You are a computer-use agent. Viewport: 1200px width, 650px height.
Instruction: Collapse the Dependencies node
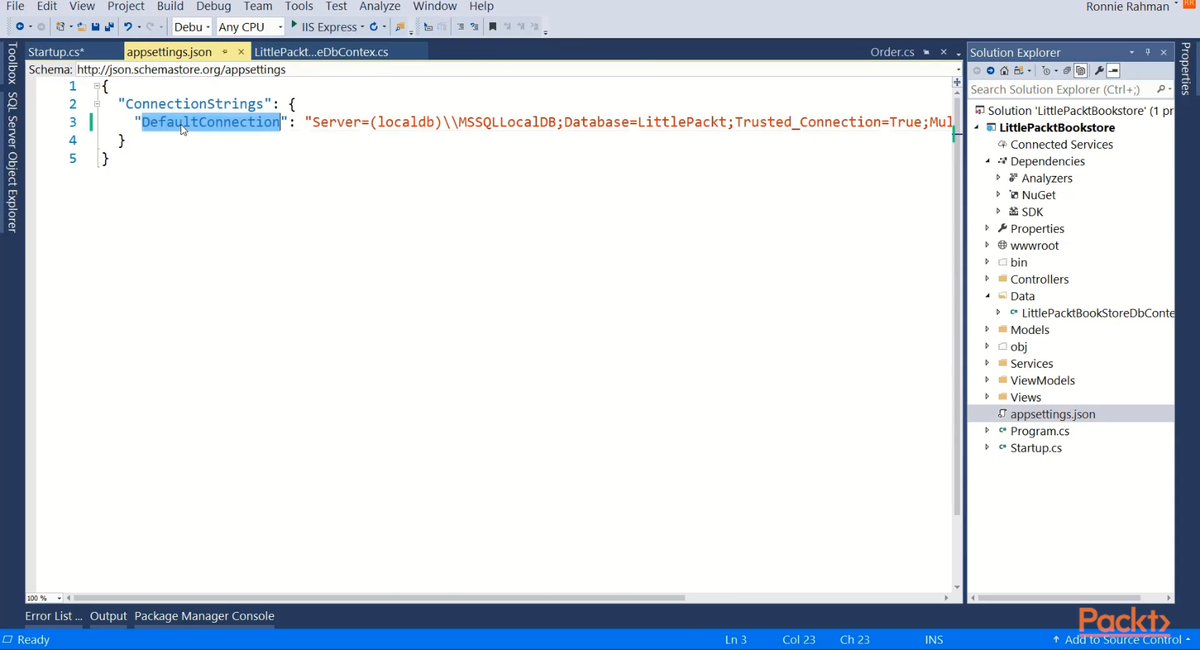coord(988,161)
